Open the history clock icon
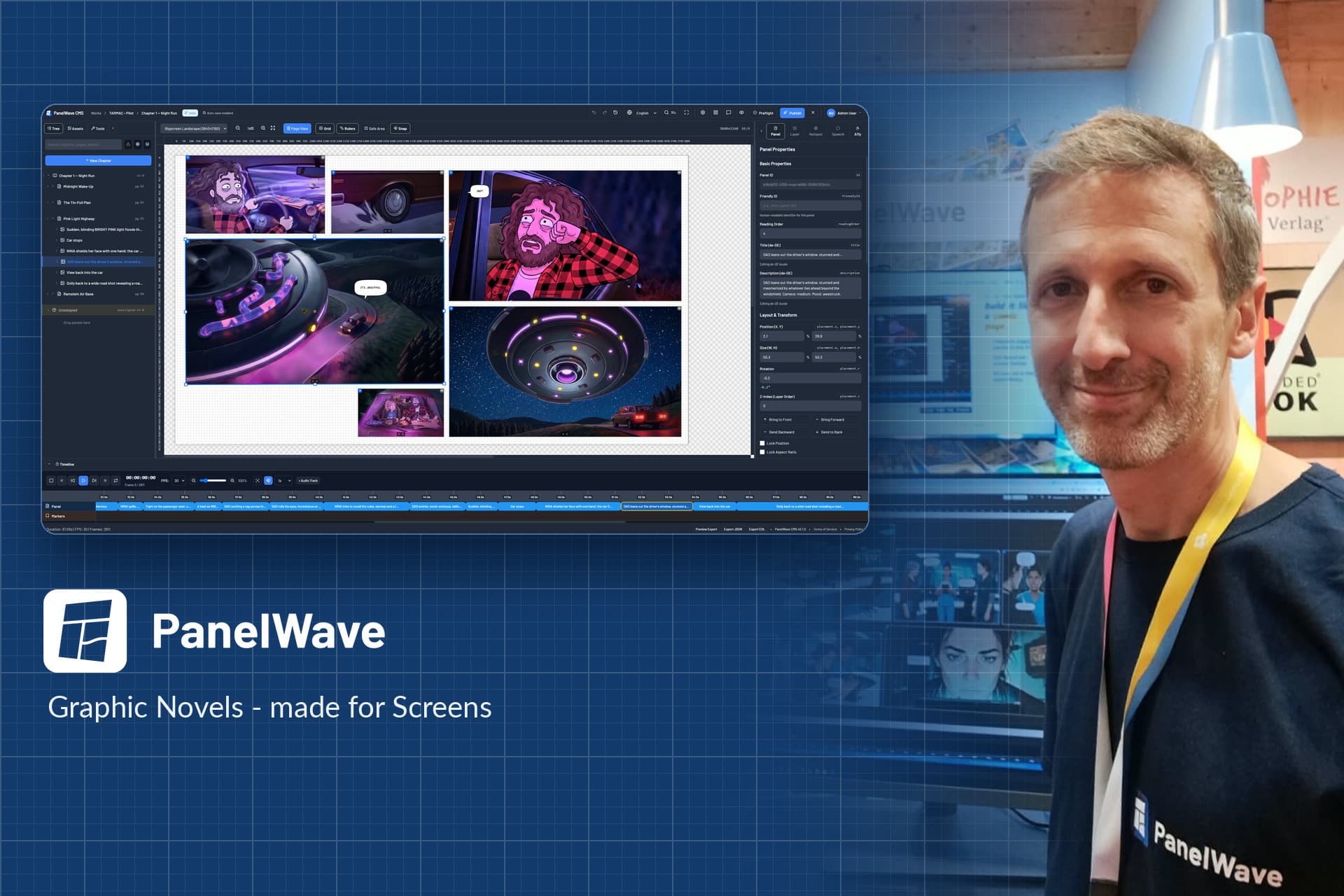Viewport: 1344px width, 896px height. point(615,113)
